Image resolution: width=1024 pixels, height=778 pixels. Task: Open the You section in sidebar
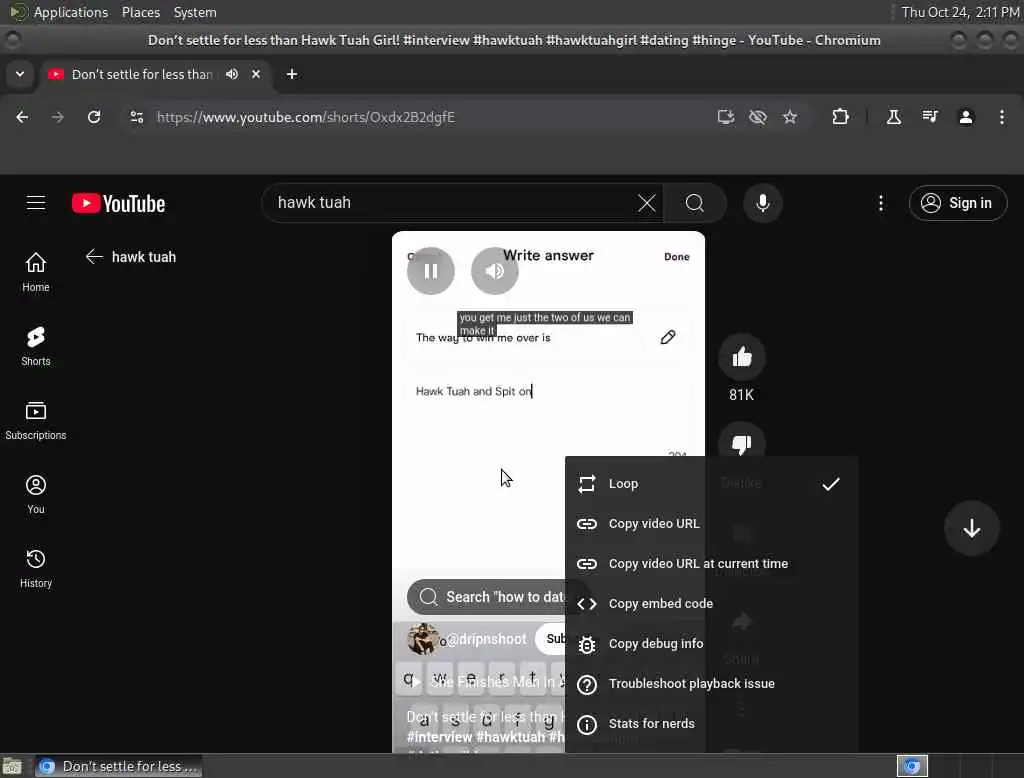[x=36, y=494]
